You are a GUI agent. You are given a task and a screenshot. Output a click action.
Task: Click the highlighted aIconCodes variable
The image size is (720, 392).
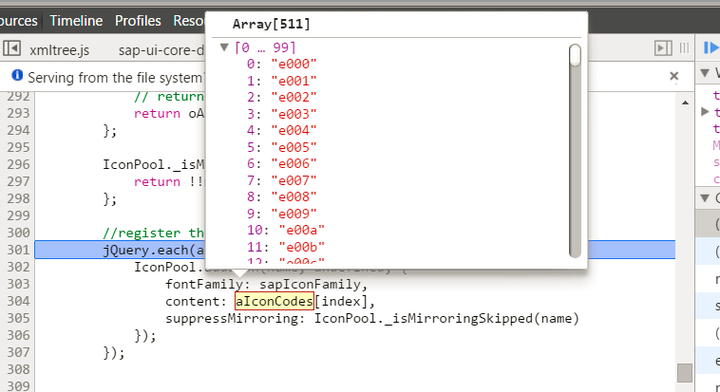274,301
